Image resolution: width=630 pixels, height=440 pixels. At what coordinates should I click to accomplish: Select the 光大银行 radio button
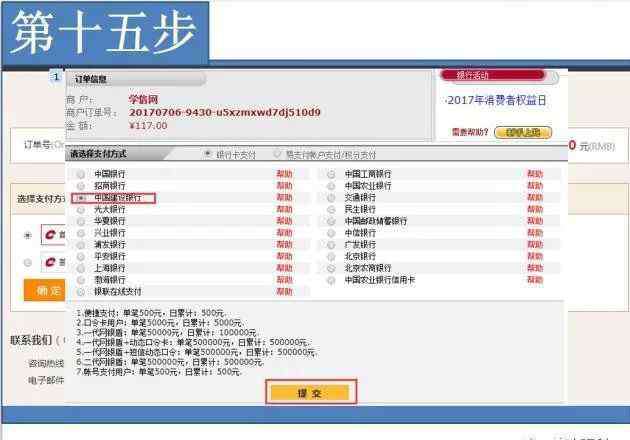click(81, 209)
